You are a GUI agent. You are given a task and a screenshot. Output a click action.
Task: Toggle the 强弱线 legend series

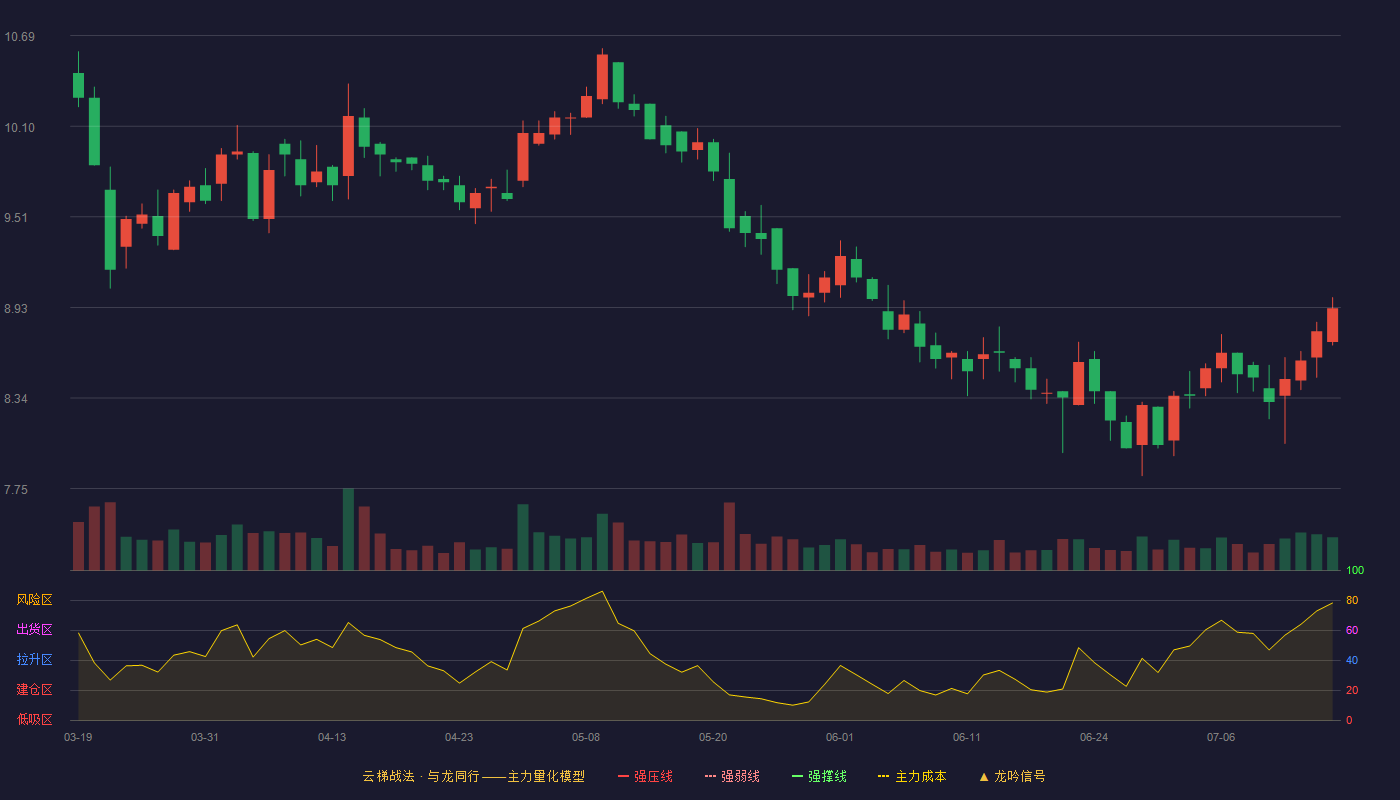pyautogui.click(x=732, y=776)
